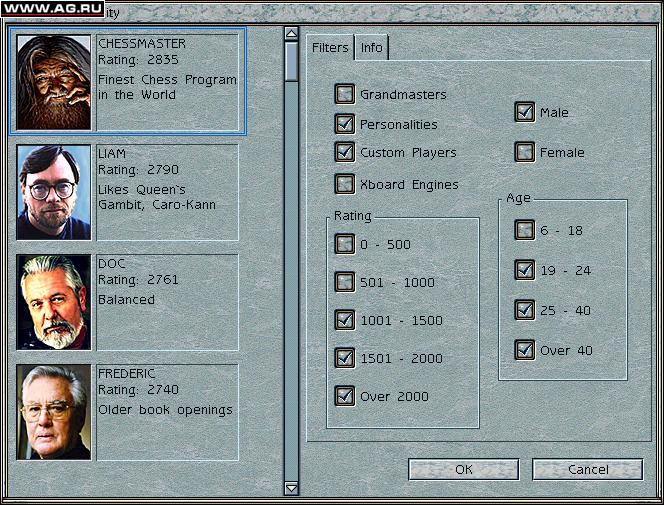The image size is (664, 505).
Task: Uncheck the Personalities filter
Action: pos(345,124)
